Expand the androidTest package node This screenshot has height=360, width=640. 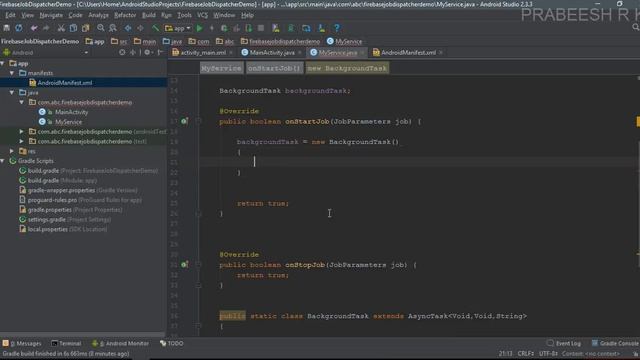(22, 131)
